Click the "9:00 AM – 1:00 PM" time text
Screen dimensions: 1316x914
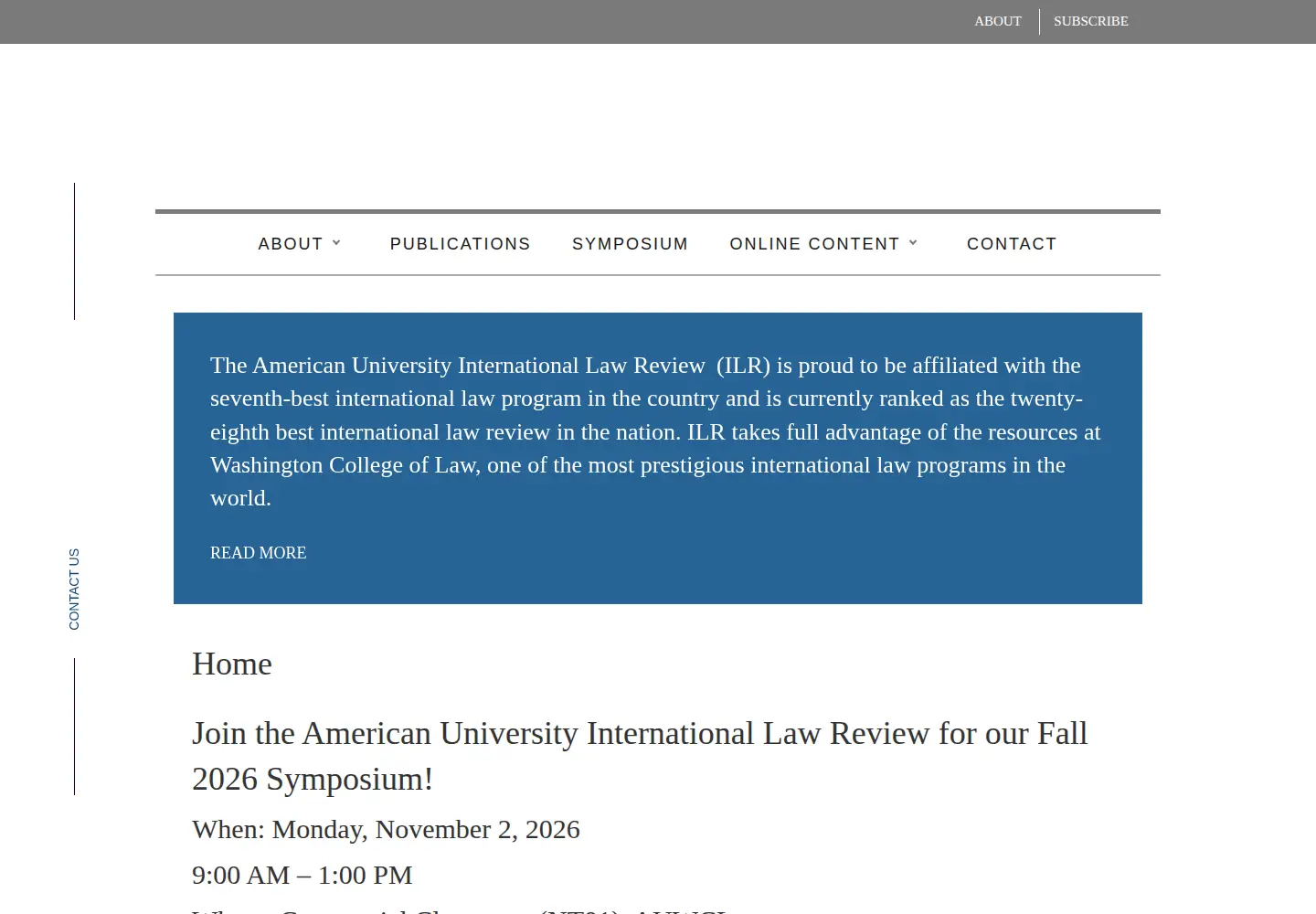(302, 875)
